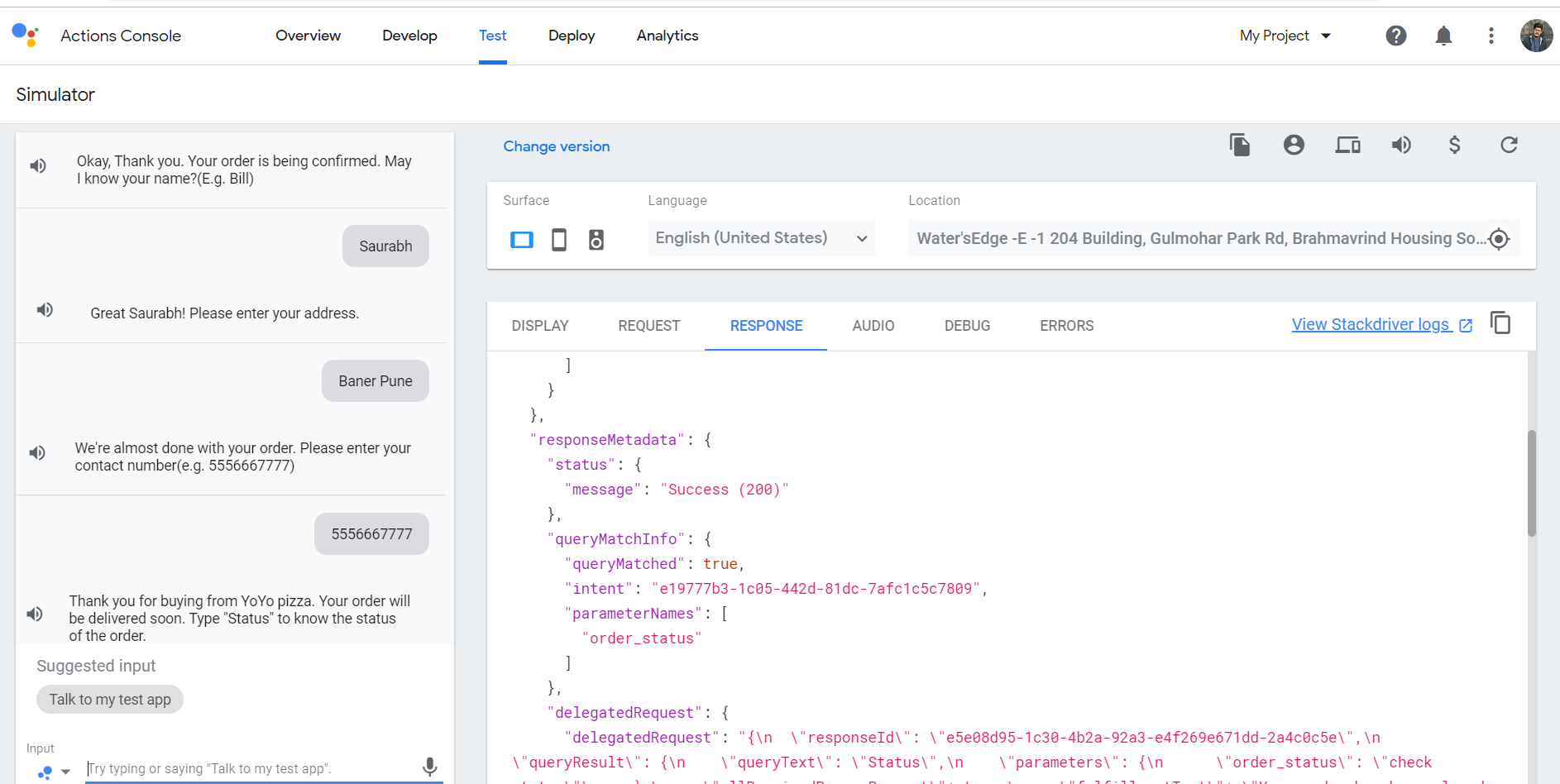Image resolution: width=1560 pixels, height=784 pixels.
Task: Click the copy conversation icon
Action: [1239, 145]
